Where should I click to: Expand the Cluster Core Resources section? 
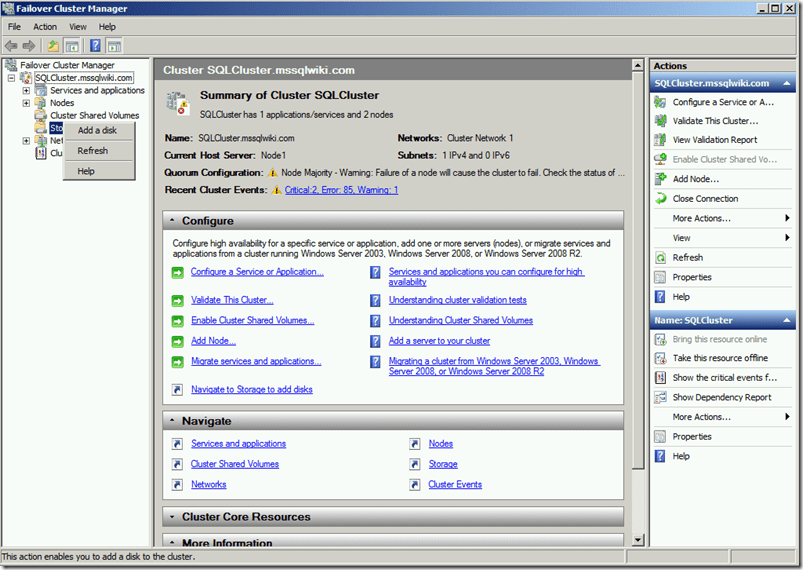point(172,517)
